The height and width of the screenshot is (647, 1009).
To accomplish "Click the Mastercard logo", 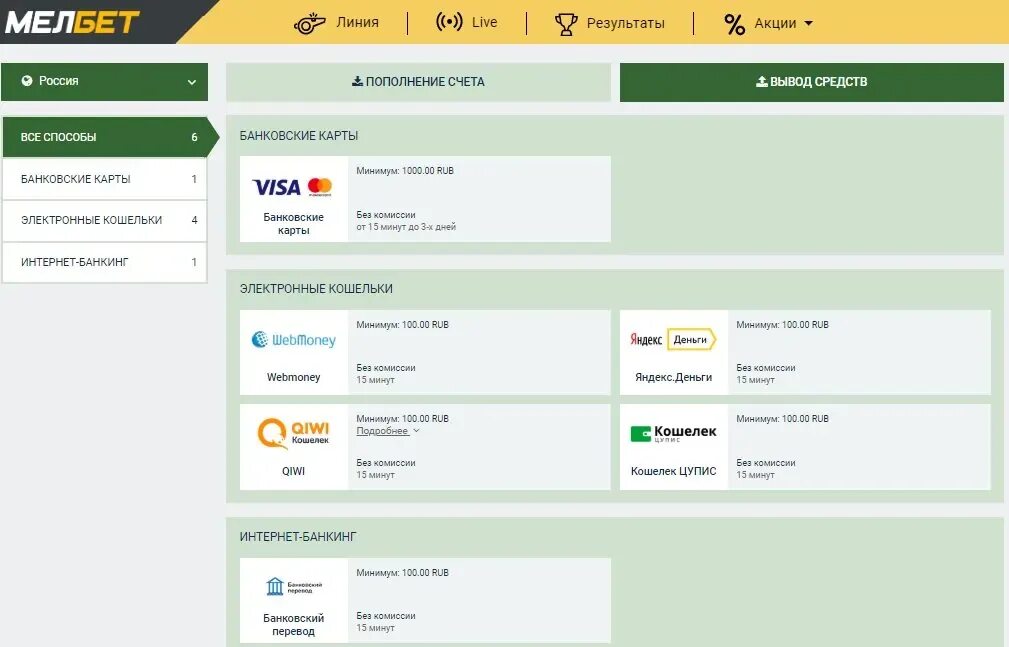I will click(x=320, y=187).
